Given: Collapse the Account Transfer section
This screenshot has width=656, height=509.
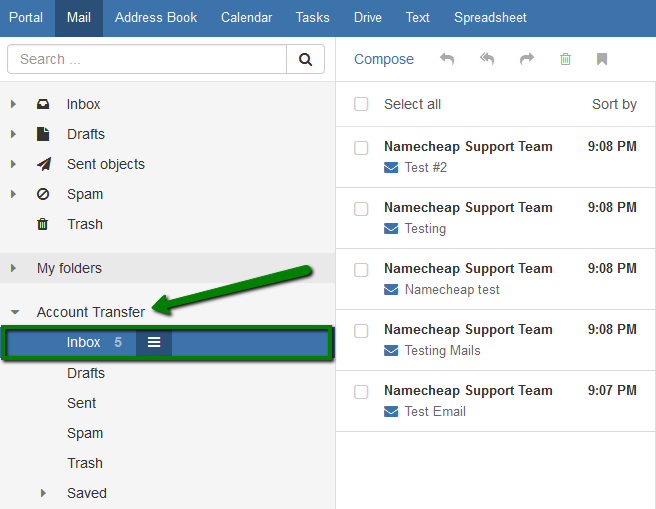Looking at the screenshot, I should (x=15, y=312).
